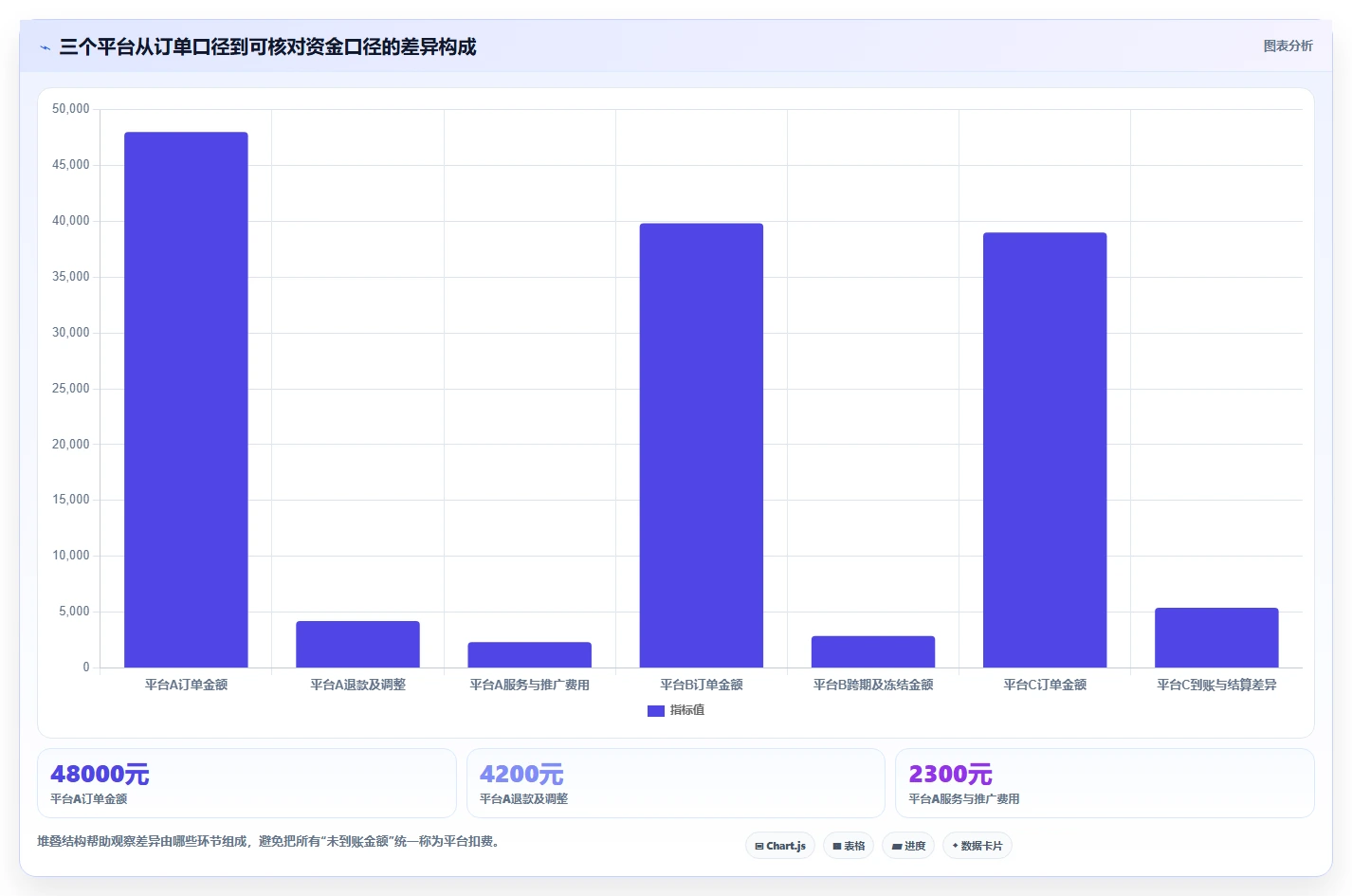Open the 48000元 data card
The width and height of the screenshot is (1352, 896).
[x=247, y=783]
